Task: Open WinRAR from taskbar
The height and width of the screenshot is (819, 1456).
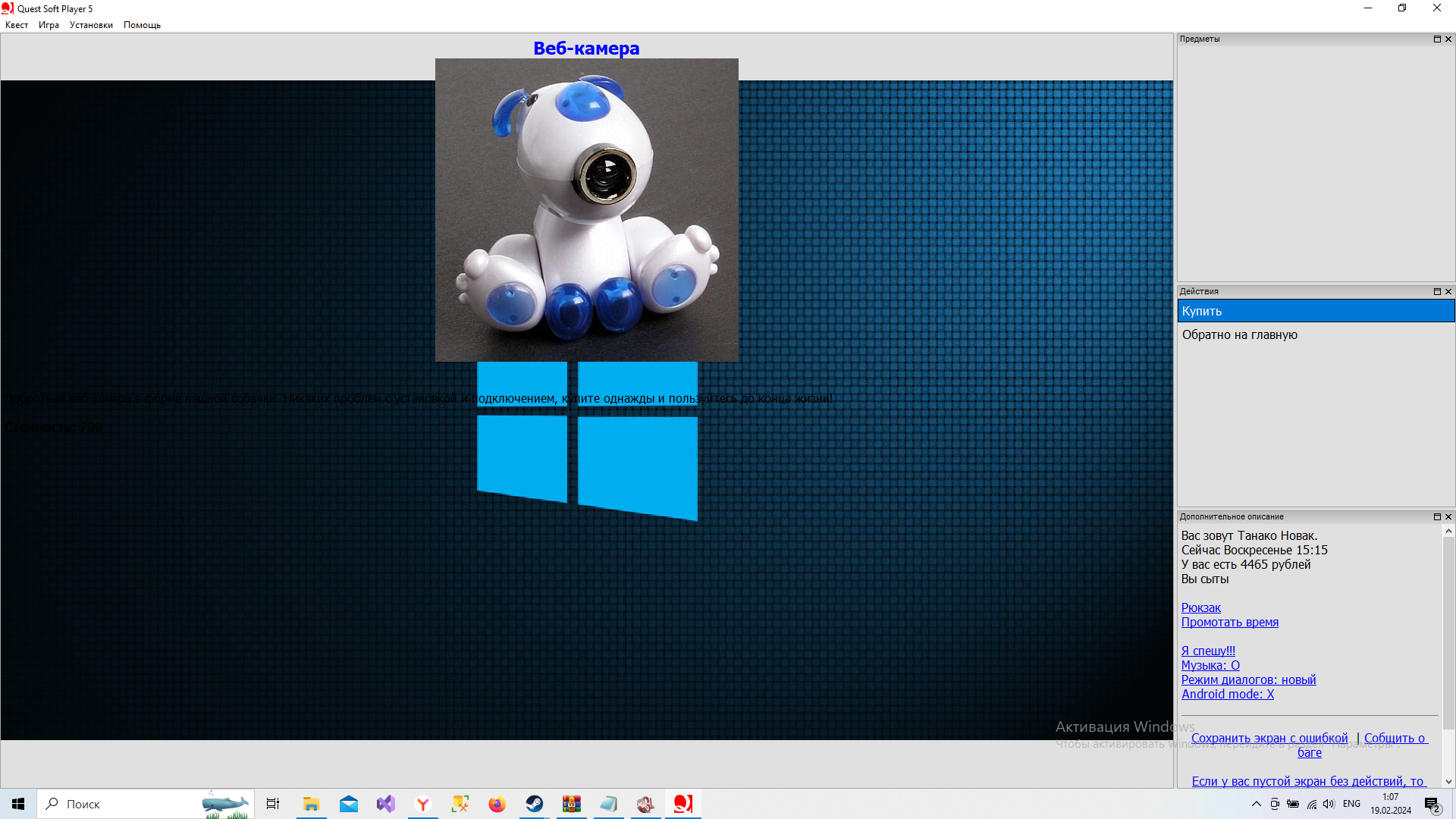Action: 572,804
